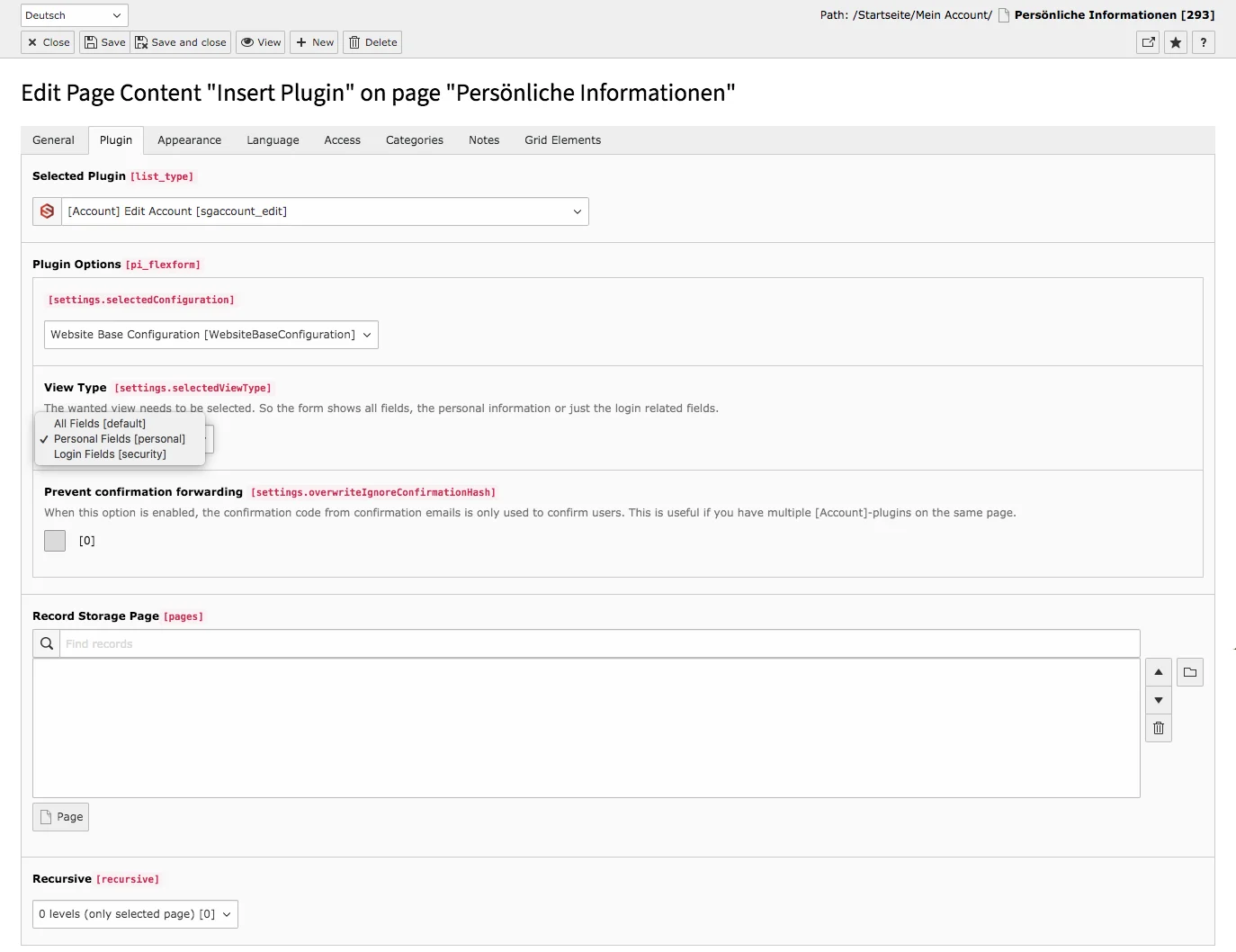
Task: Open help using the question mark icon
Action: pyautogui.click(x=1204, y=42)
